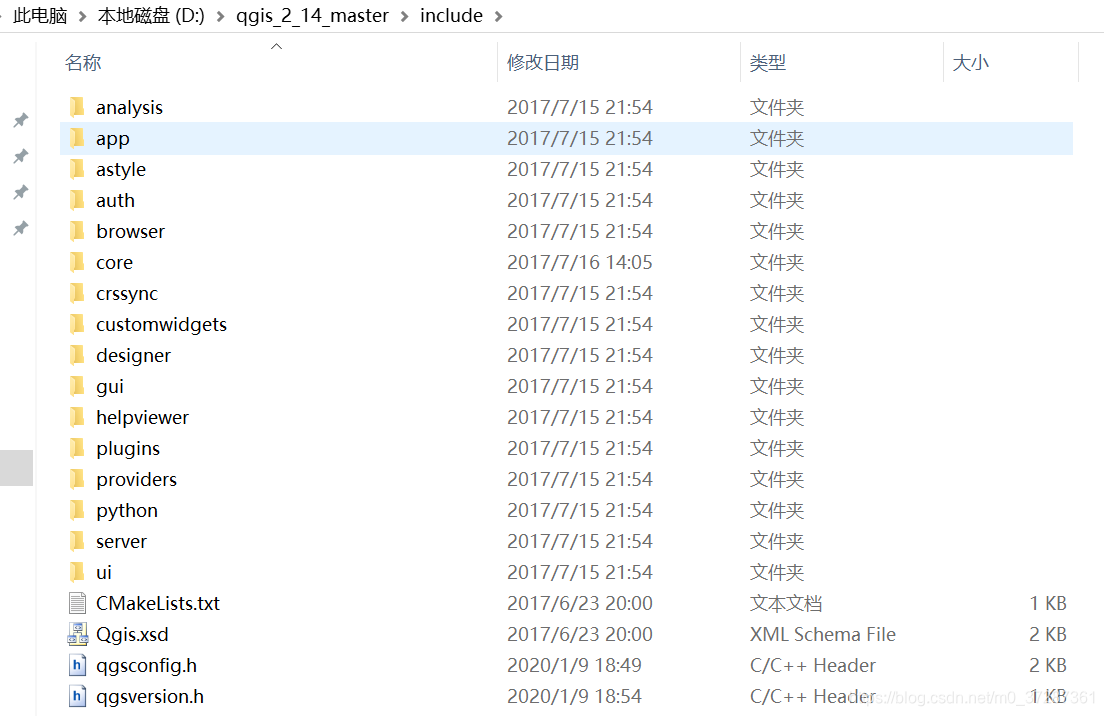Select the analysis folder icon
Screen dimensions: 1104x716
tap(77, 107)
